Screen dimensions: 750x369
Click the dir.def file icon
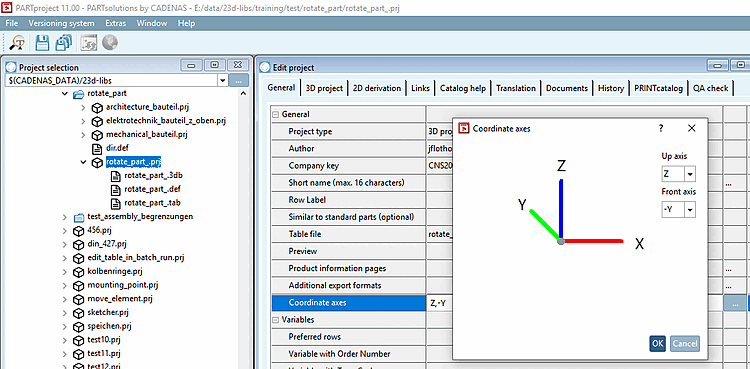coord(97,148)
